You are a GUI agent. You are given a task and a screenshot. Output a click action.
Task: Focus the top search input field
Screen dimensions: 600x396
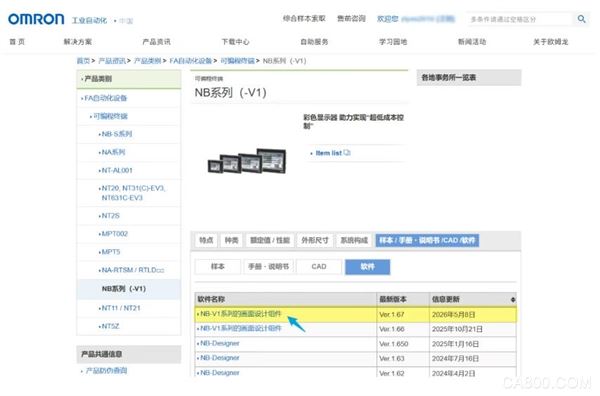click(x=520, y=19)
